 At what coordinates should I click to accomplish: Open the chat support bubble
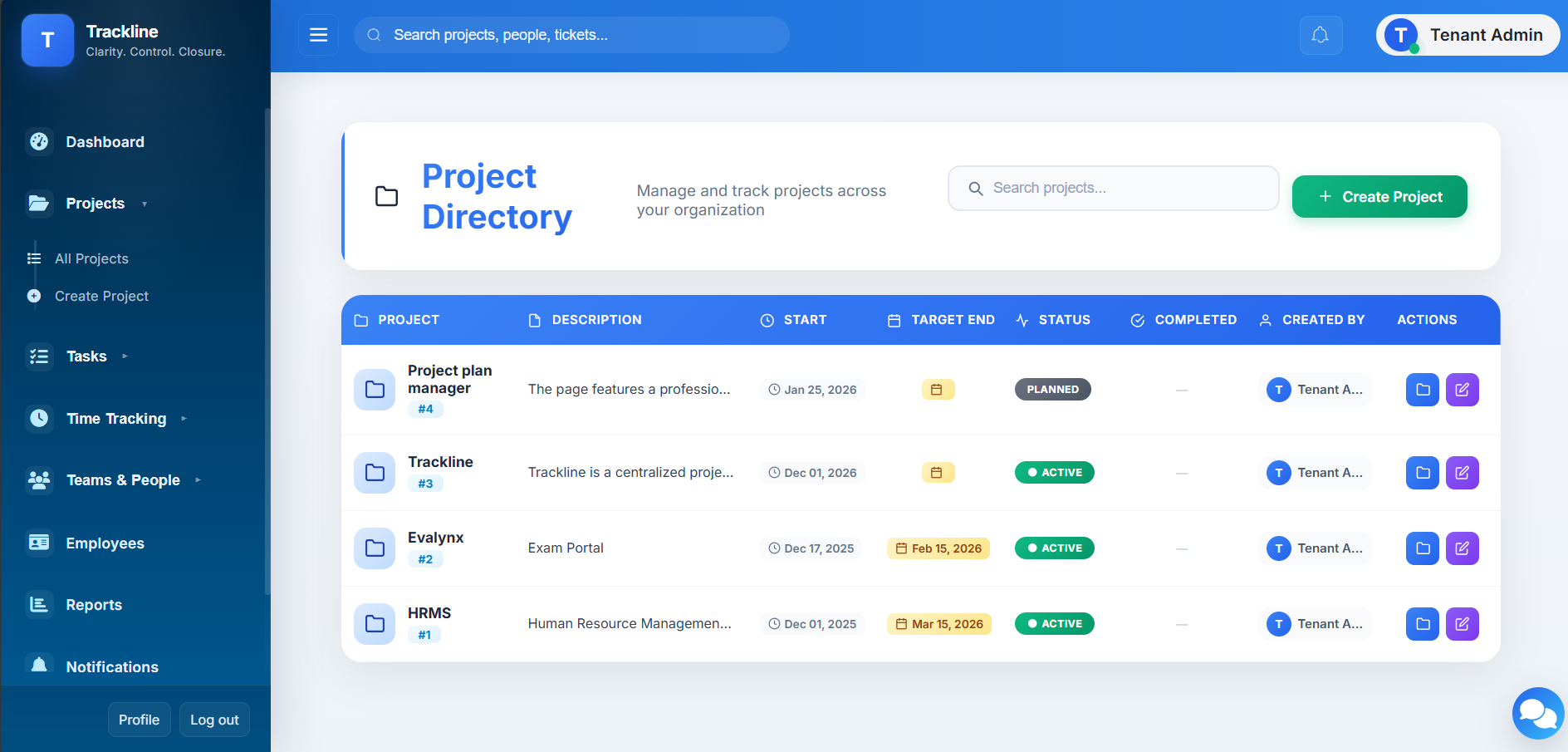[x=1537, y=713]
